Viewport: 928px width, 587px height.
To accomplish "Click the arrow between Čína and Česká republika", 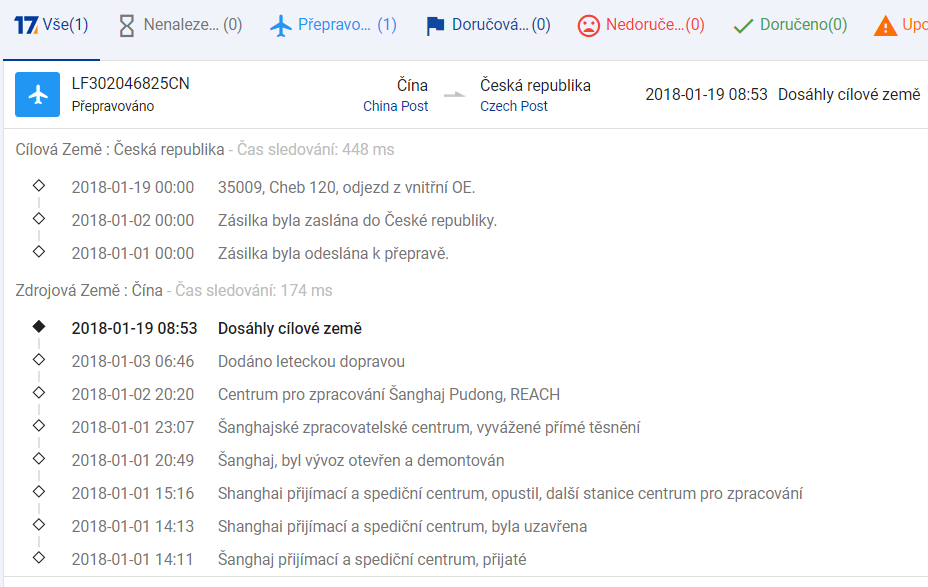I will [454, 95].
